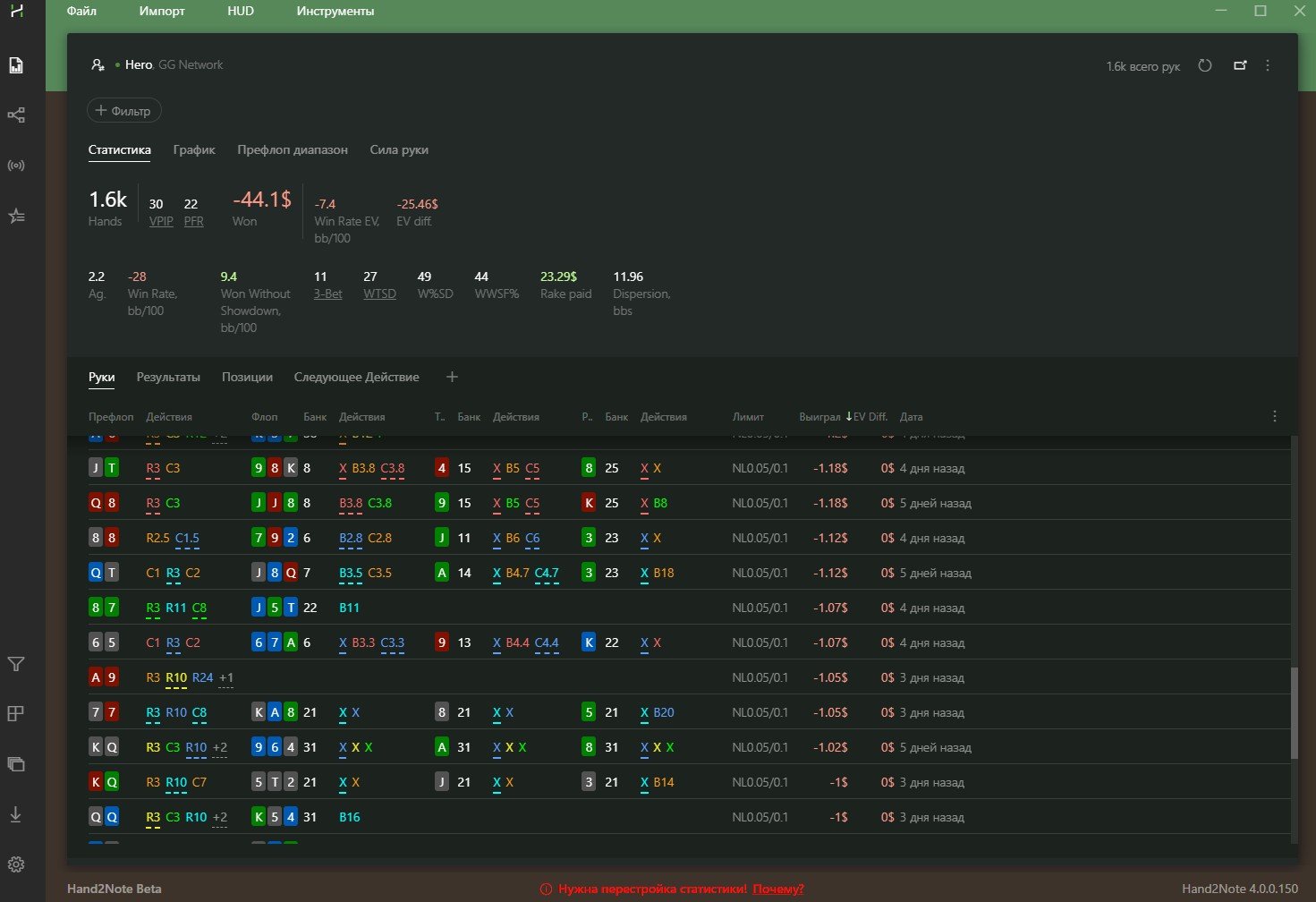Select the 6 5 hand row
Screen dimensions: 1316x902
click(689, 642)
